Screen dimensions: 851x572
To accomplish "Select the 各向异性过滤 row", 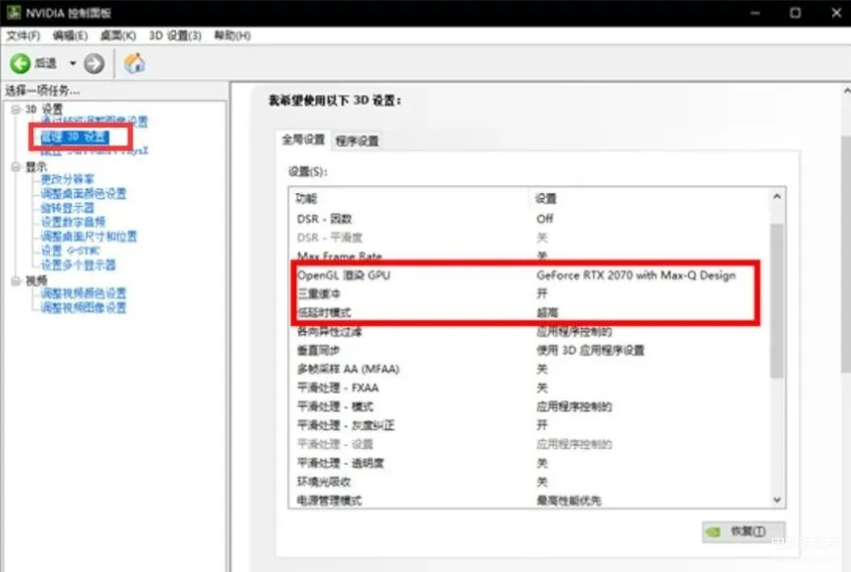I will click(529, 332).
